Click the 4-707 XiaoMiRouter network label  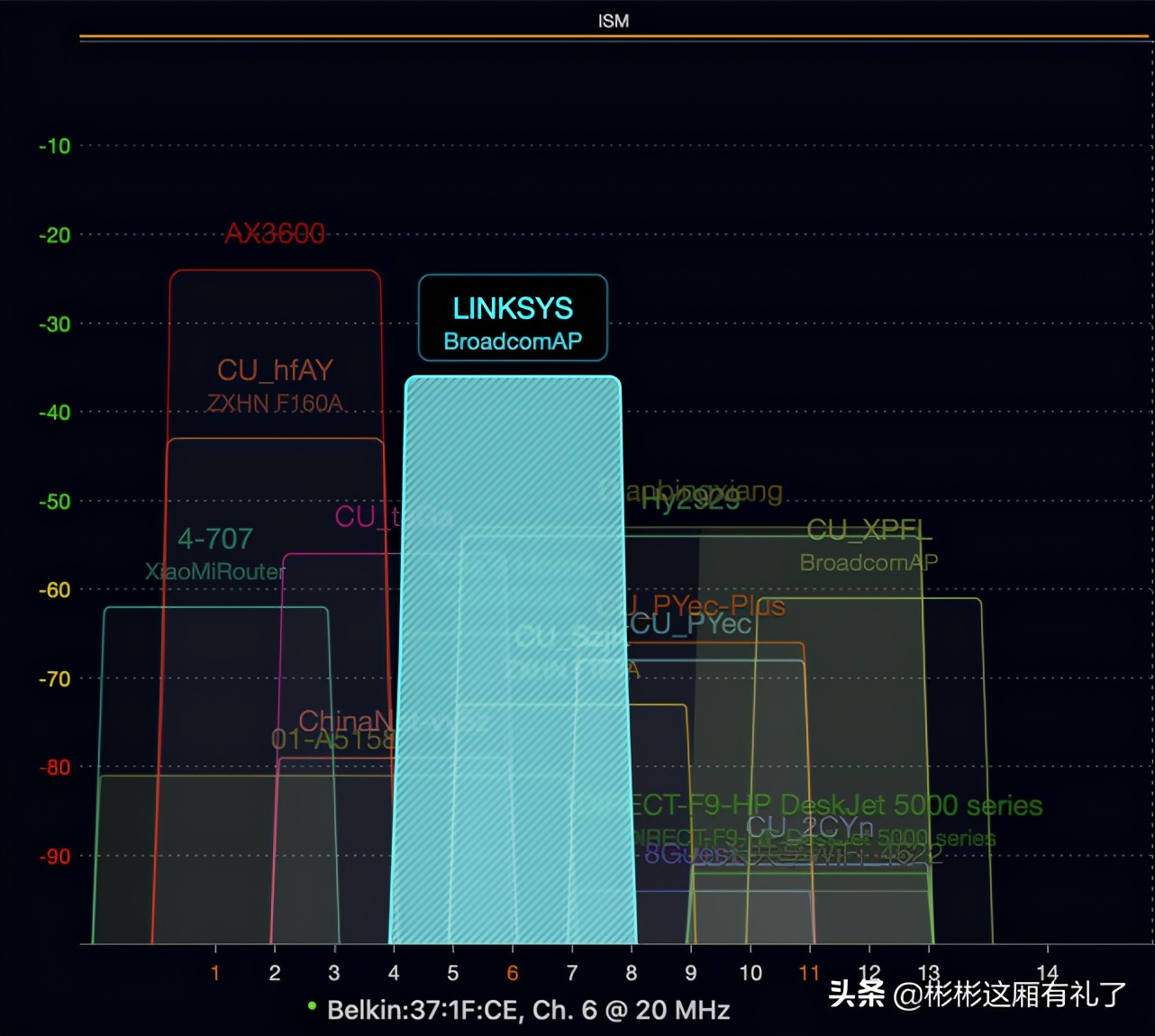point(215,551)
